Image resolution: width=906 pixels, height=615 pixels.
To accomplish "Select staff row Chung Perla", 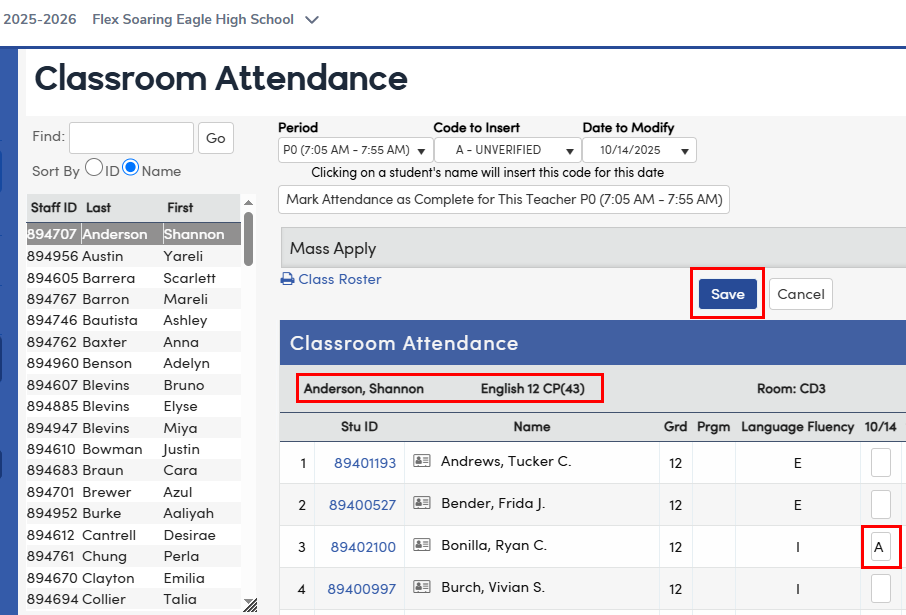I will click(133, 556).
